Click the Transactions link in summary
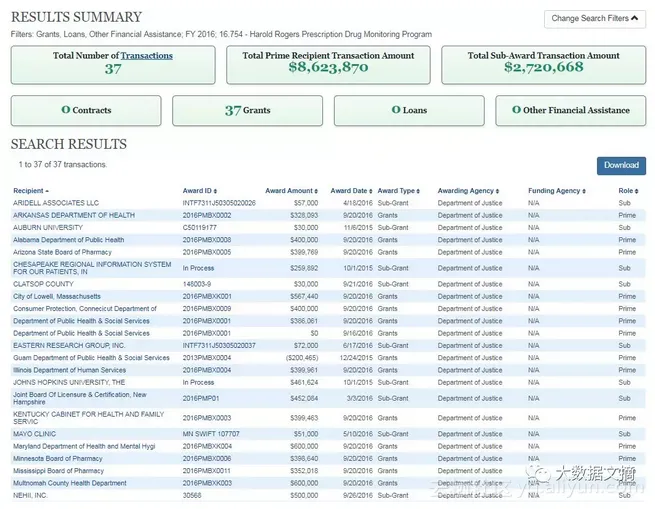 146,56
